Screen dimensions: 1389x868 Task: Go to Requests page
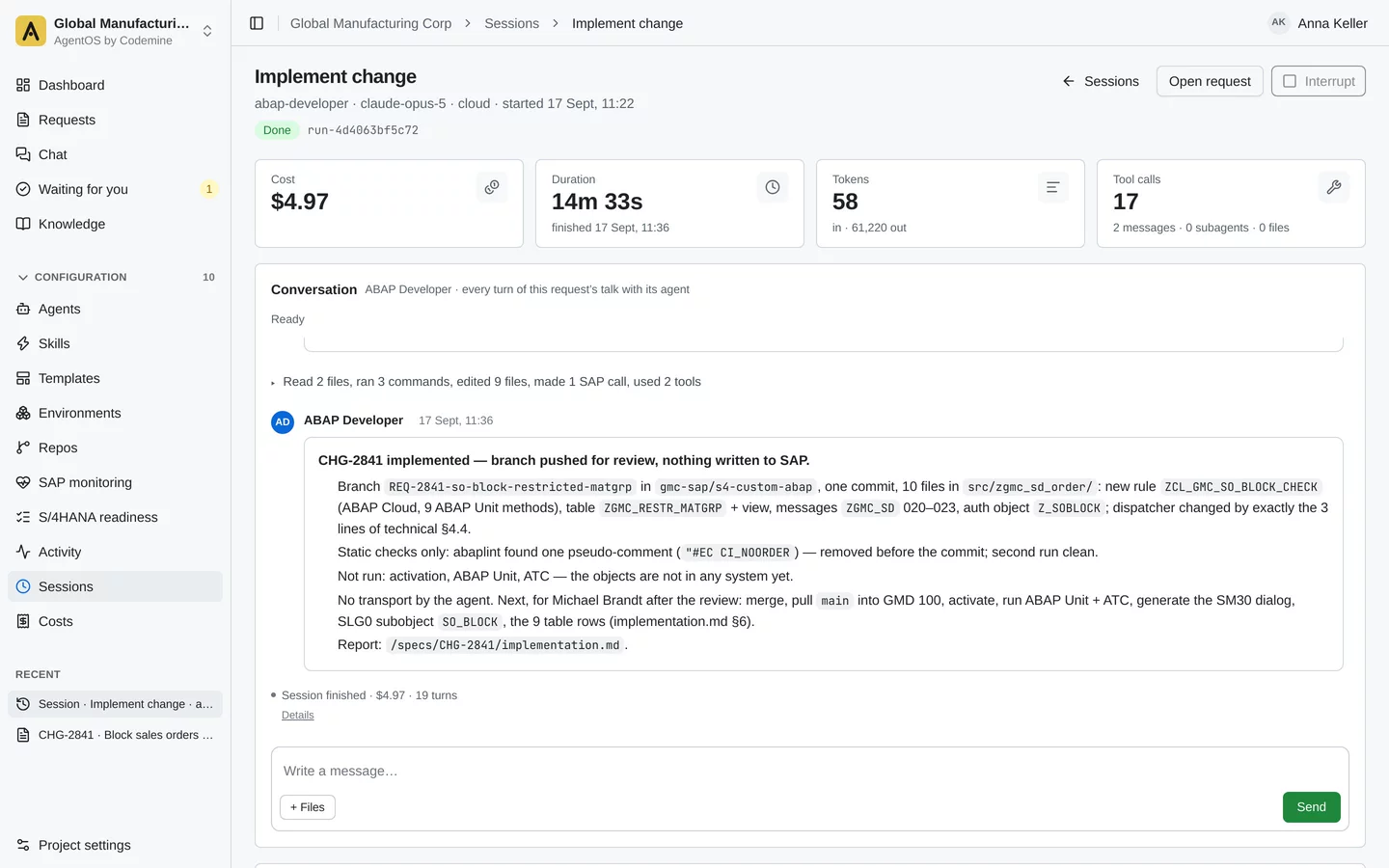point(115,120)
